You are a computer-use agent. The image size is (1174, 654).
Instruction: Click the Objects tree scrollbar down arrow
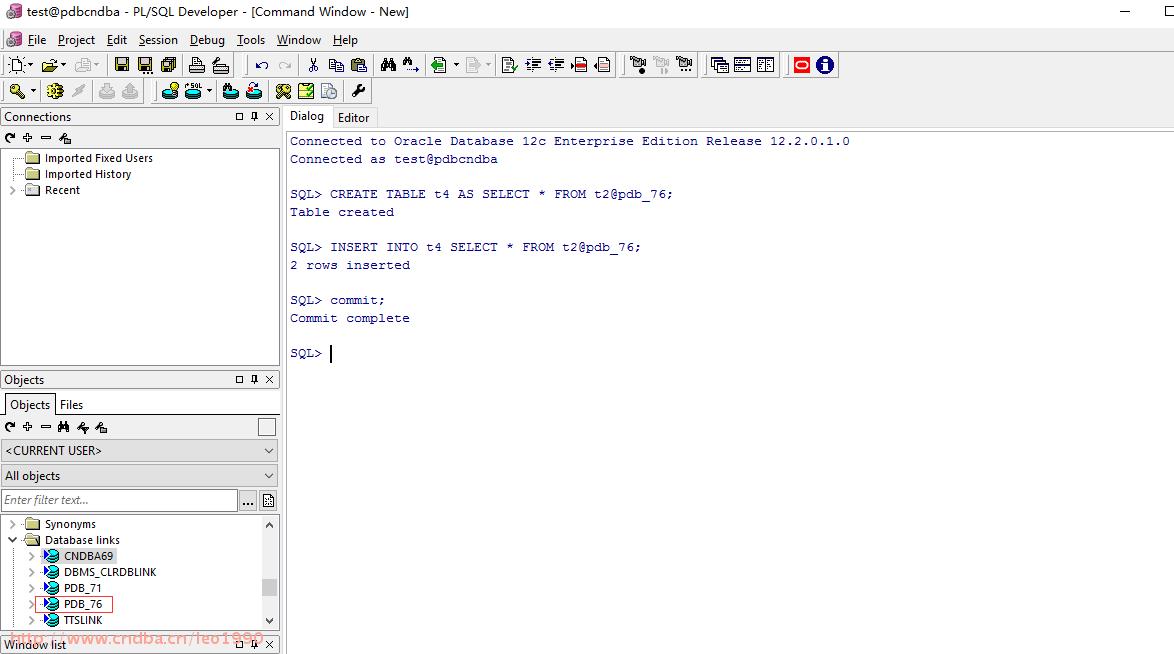pos(270,620)
